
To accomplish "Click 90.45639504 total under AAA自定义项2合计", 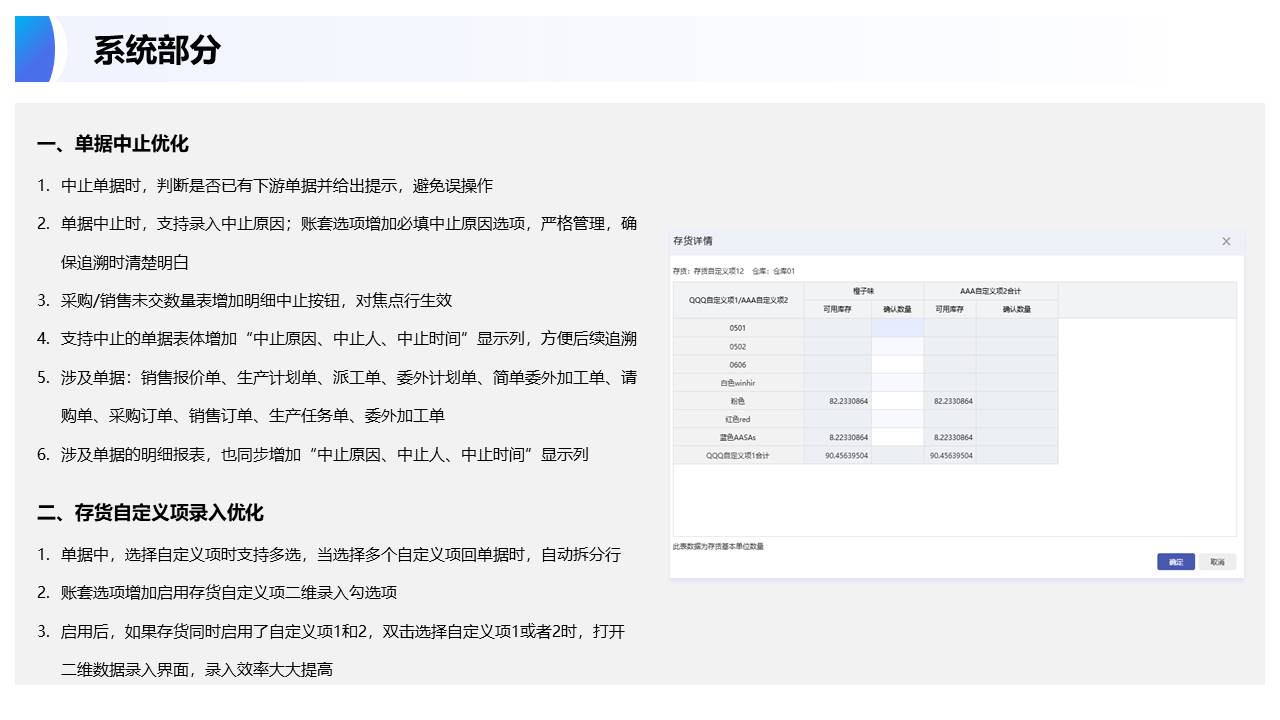I will coord(951,455).
